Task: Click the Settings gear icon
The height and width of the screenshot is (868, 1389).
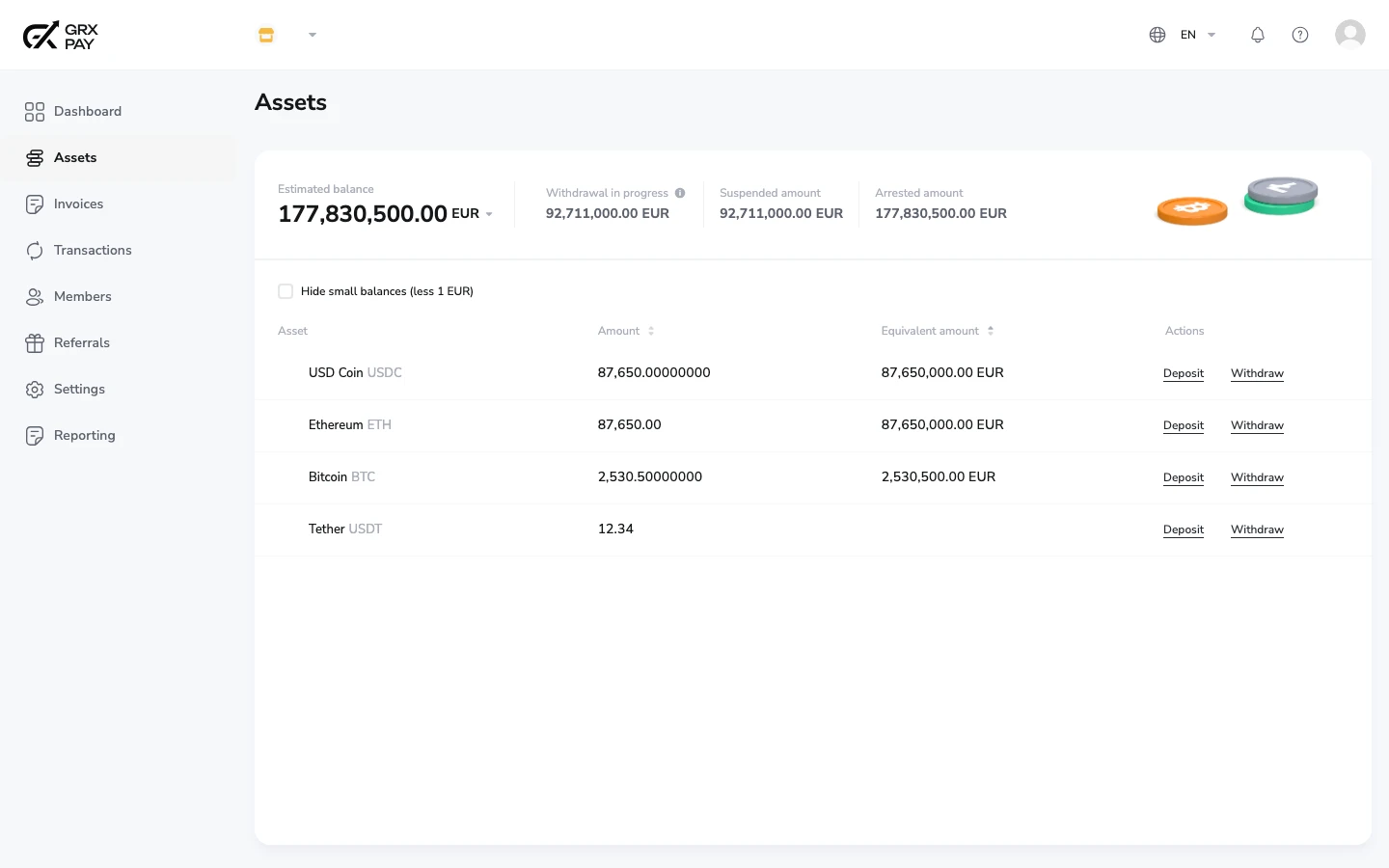Action: click(x=35, y=390)
